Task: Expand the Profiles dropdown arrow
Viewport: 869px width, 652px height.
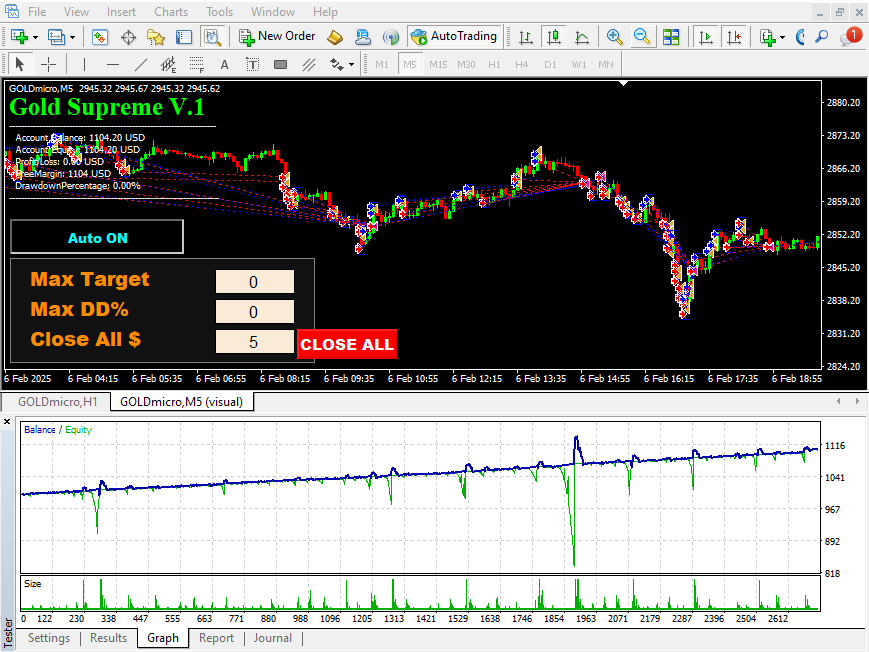Action: 73,38
